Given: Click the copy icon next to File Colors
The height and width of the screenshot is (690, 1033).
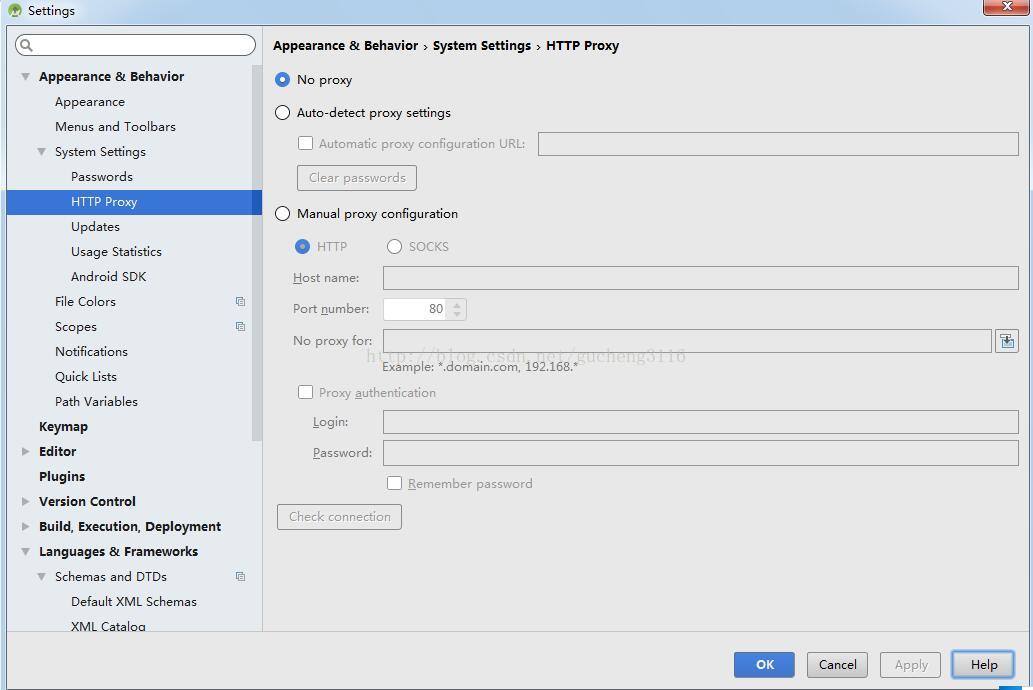Looking at the screenshot, I should [240, 301].
